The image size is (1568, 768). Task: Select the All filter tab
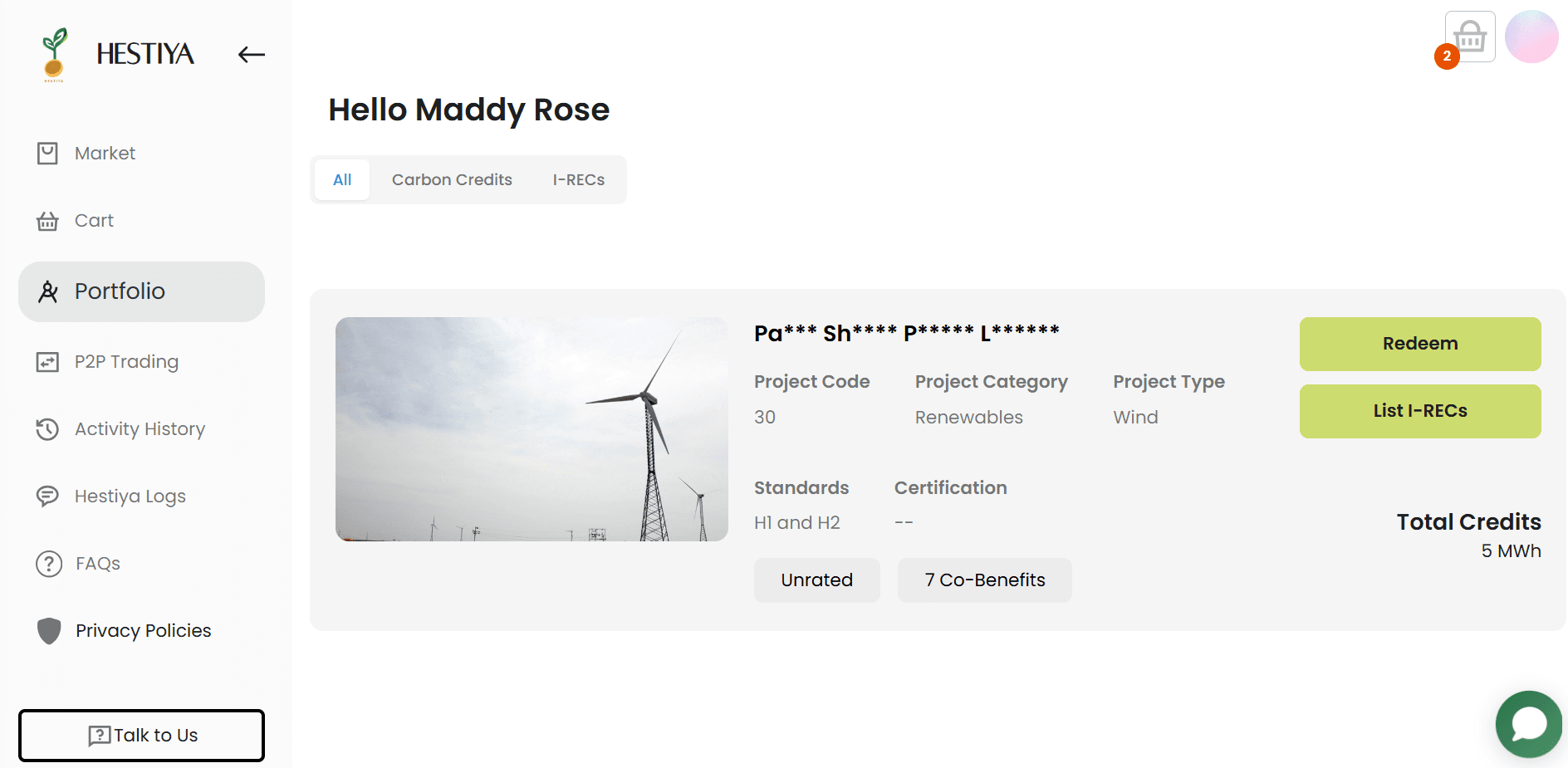pyautogui.click(x=341, y=179)
